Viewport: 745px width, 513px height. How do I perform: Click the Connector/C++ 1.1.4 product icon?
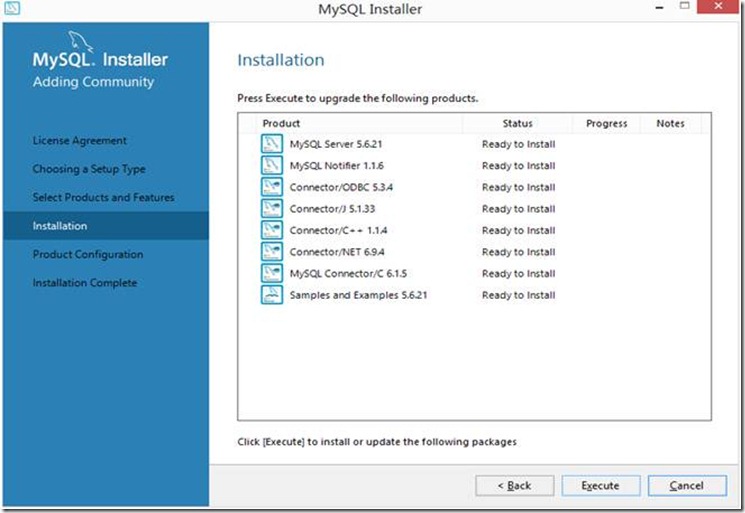click(x=272, y=230)
